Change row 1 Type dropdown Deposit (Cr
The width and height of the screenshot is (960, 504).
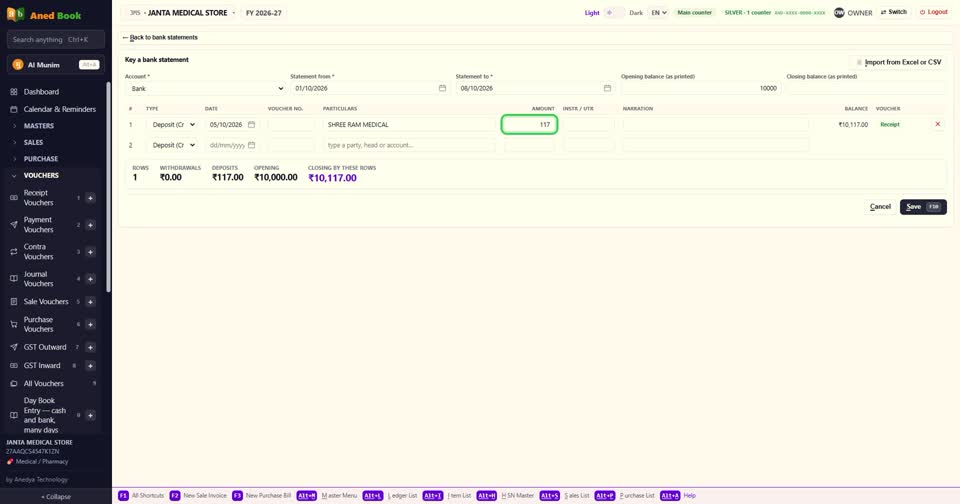tap(173, 124)
